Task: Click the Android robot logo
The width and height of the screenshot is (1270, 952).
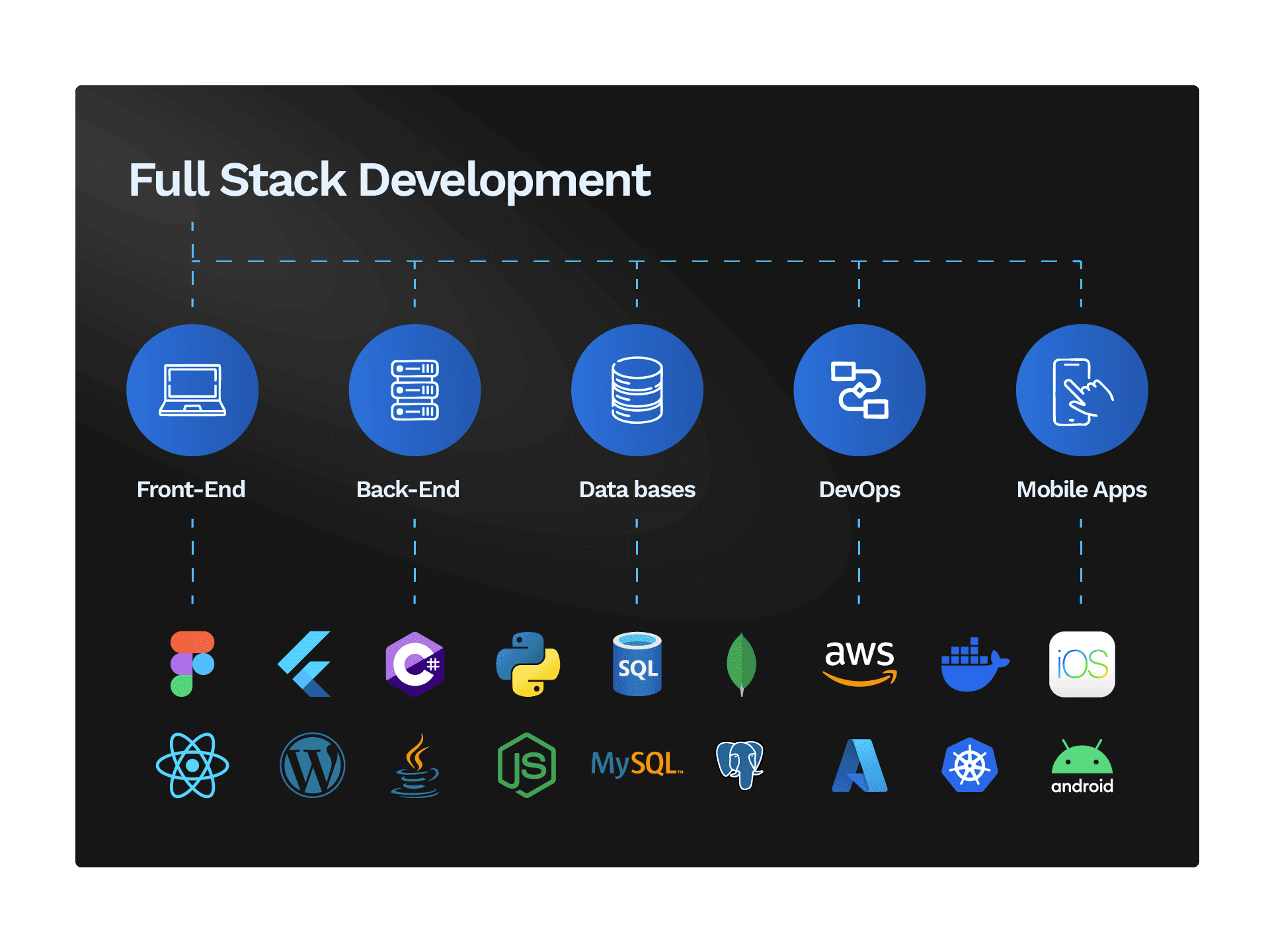Action: tap(1082, 767)
